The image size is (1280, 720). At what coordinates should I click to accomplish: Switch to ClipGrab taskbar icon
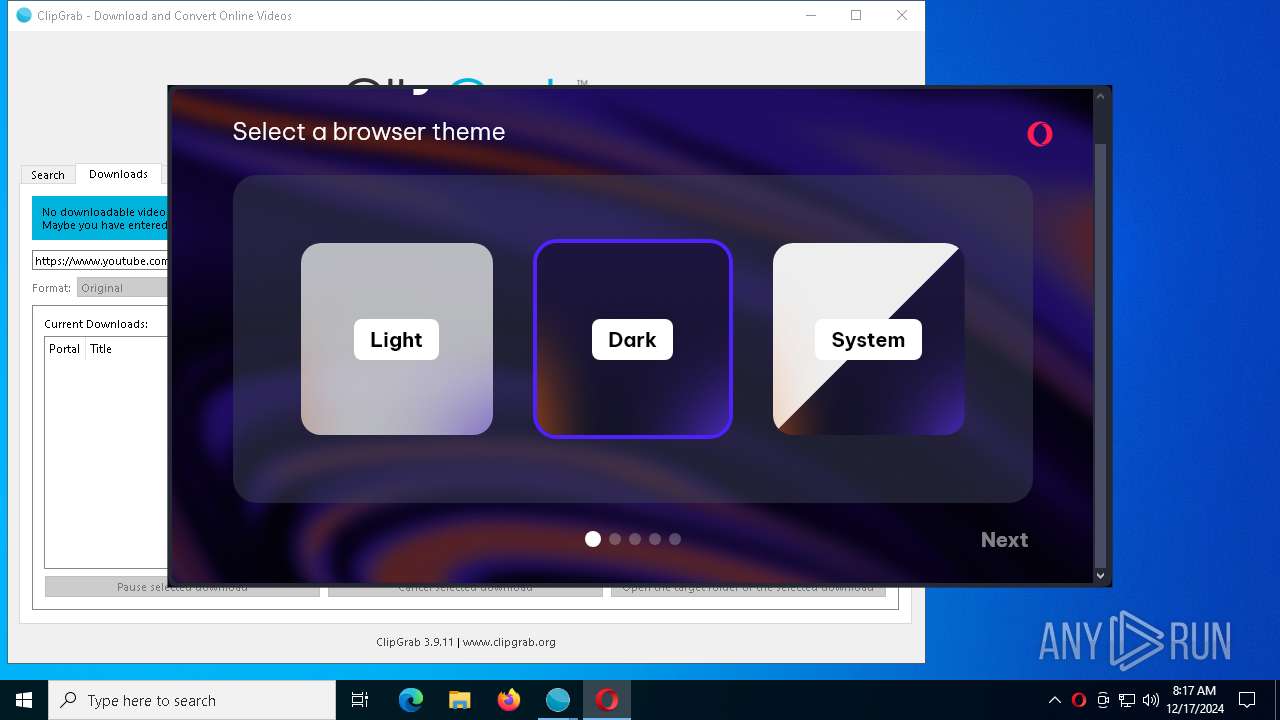tap(557, 700)
